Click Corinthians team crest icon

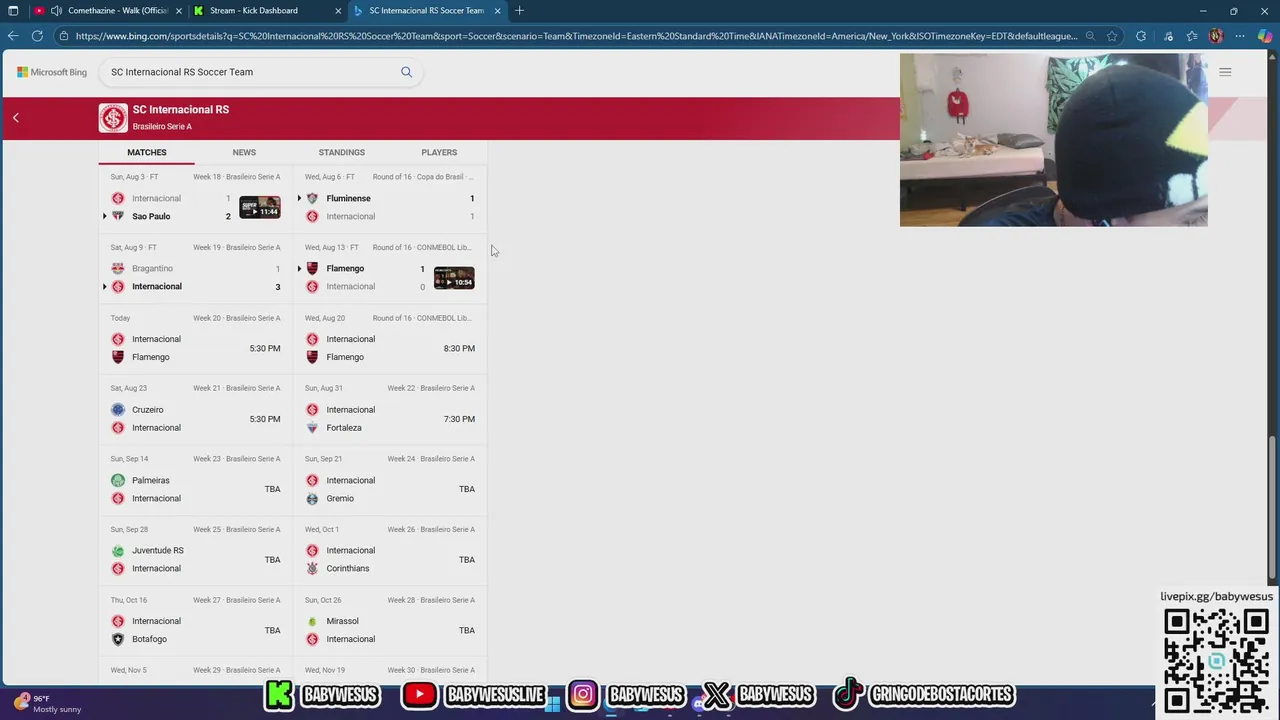click(312, 568)
